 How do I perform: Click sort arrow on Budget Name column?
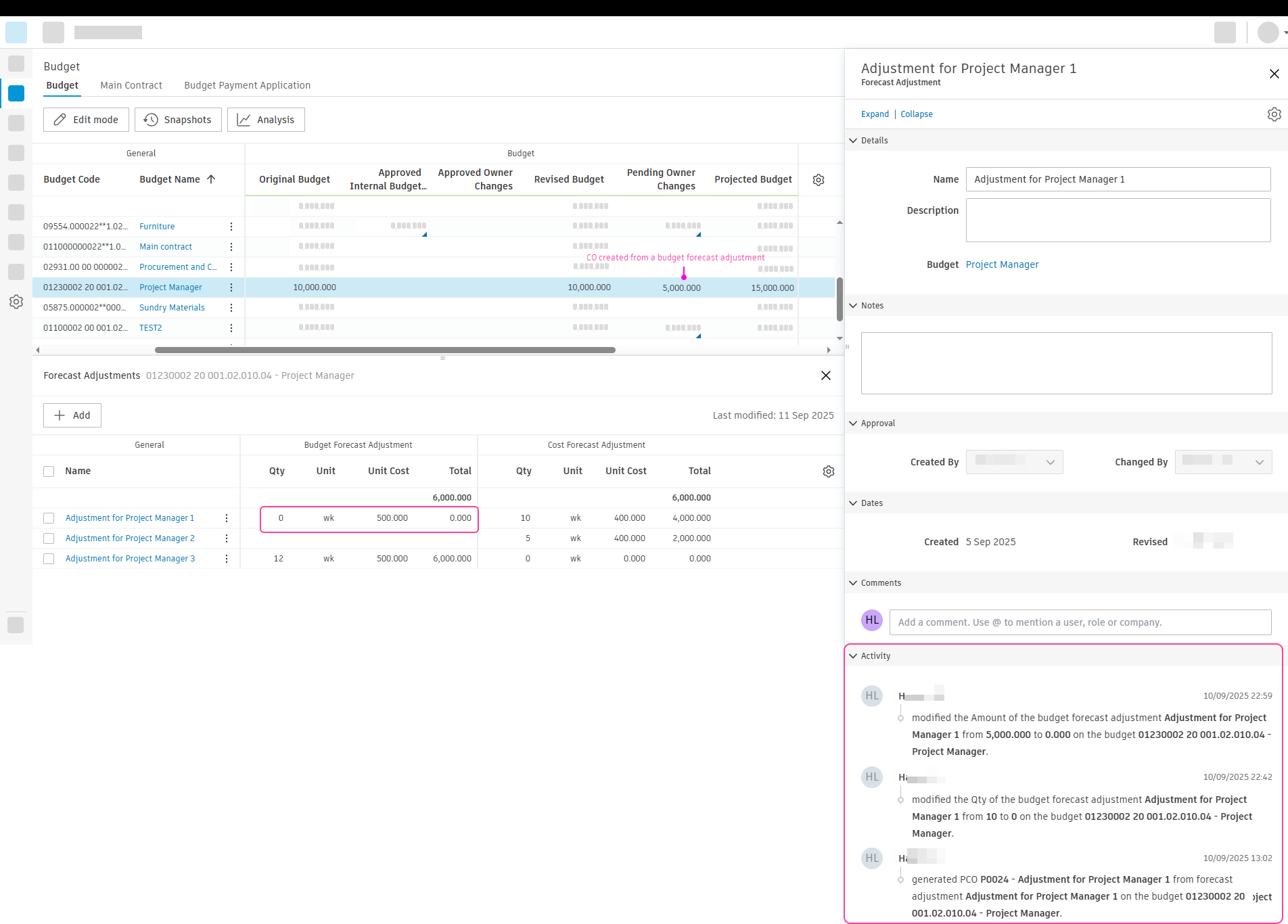(x=210, y=179)
